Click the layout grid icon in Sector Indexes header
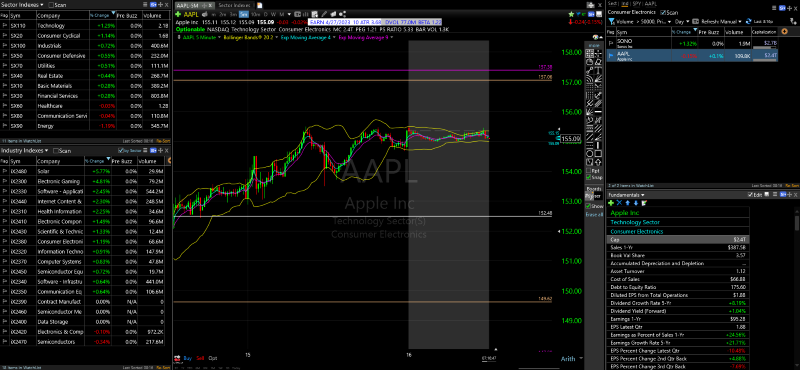 153,5
